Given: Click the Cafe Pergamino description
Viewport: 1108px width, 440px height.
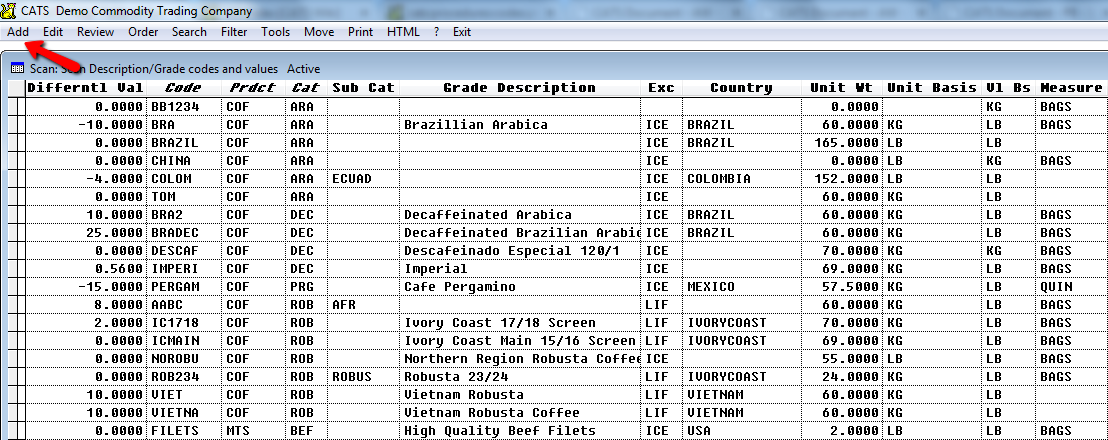Looking at the screenshot, I should [x=459, y=287].
